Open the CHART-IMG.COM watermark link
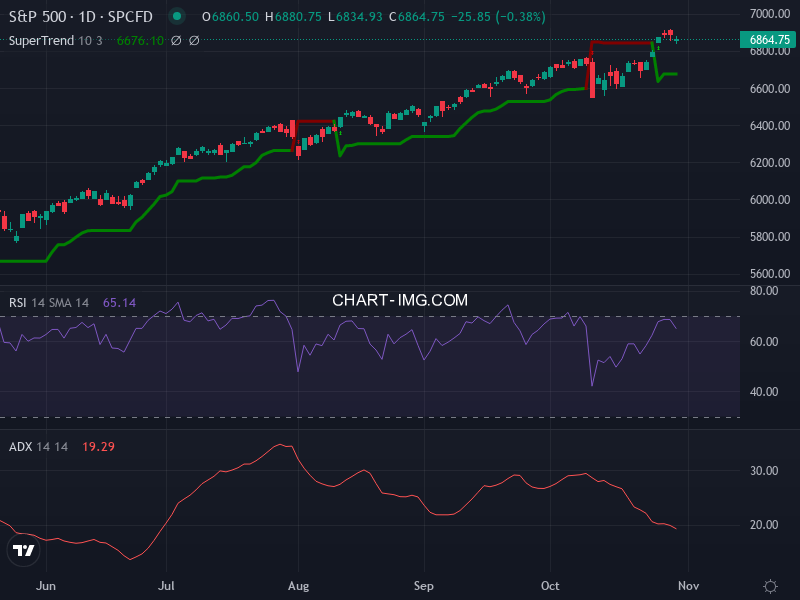 (x=400, y=299)
